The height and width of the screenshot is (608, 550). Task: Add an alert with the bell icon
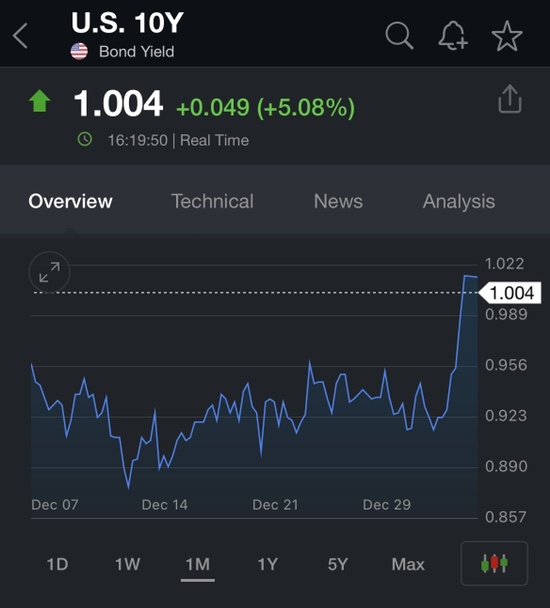tap(453, 36)
